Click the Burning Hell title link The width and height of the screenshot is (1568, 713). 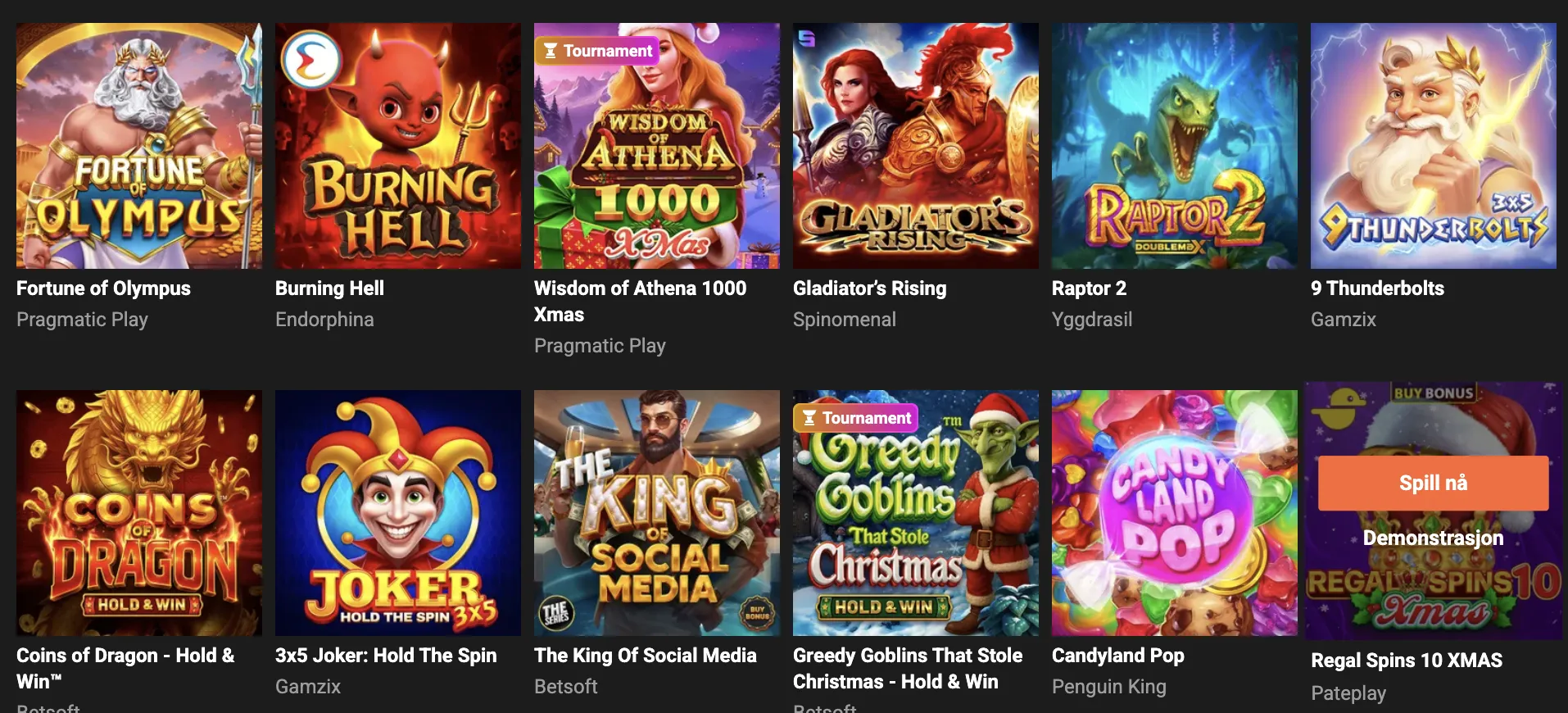click(329, 288)
